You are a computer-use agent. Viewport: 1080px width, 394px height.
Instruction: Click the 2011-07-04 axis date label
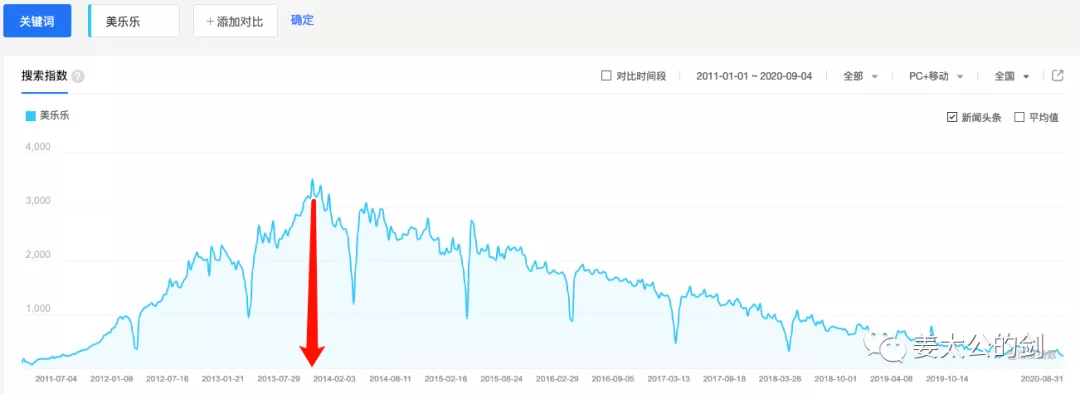[x=56, y=378]
